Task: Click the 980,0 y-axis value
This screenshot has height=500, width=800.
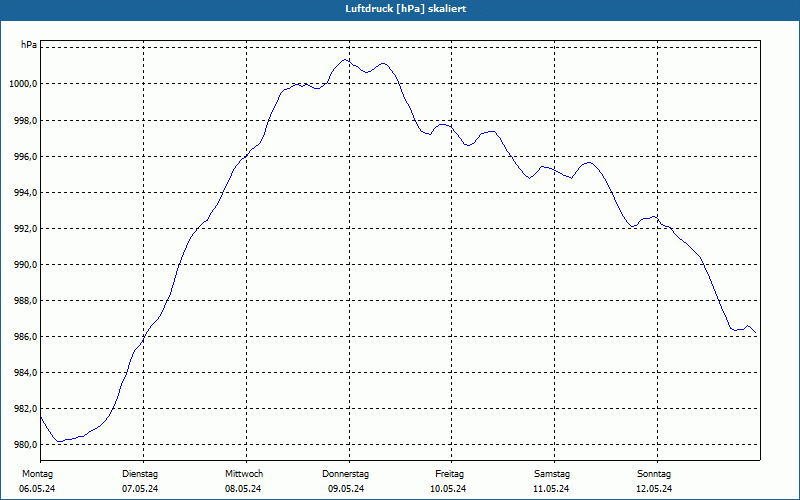Action: (x=25, y=445)
